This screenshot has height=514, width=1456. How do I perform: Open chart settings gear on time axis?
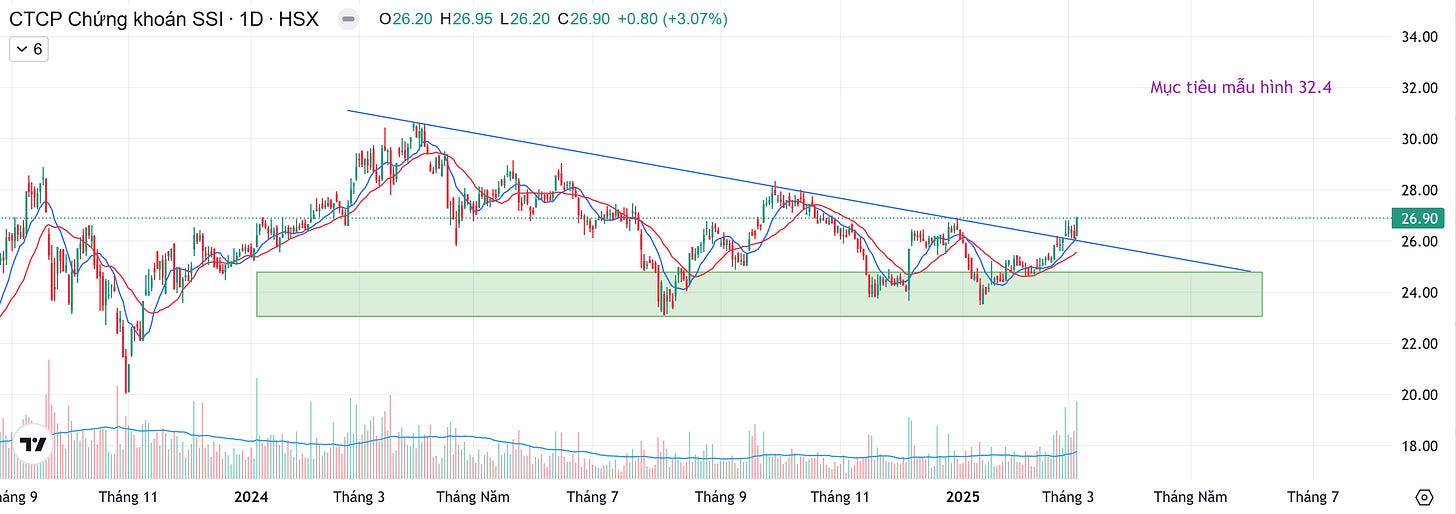point(1425,497)
